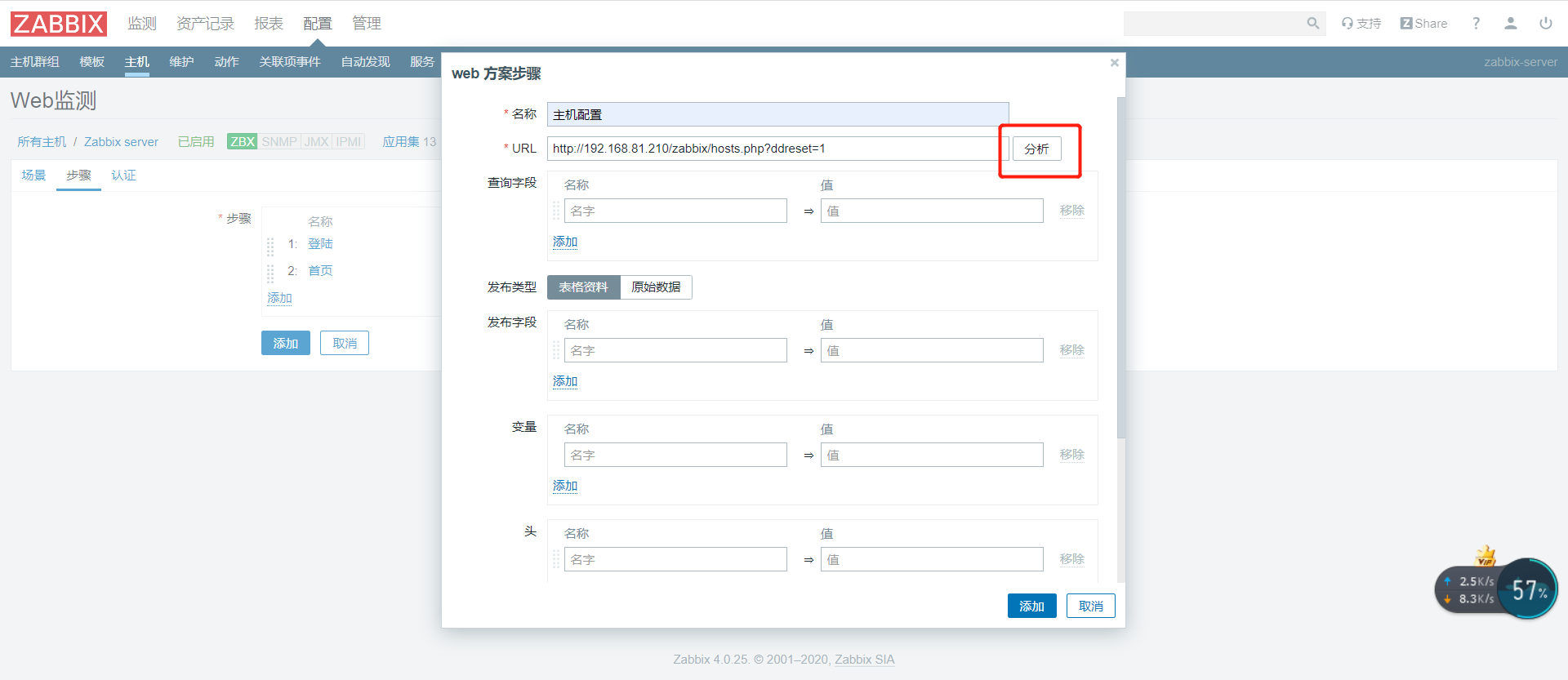The width and height of the screenshot is (1568, 680).
Task: Focus the 变量 值 input
Action: click(x=932, y=455)
